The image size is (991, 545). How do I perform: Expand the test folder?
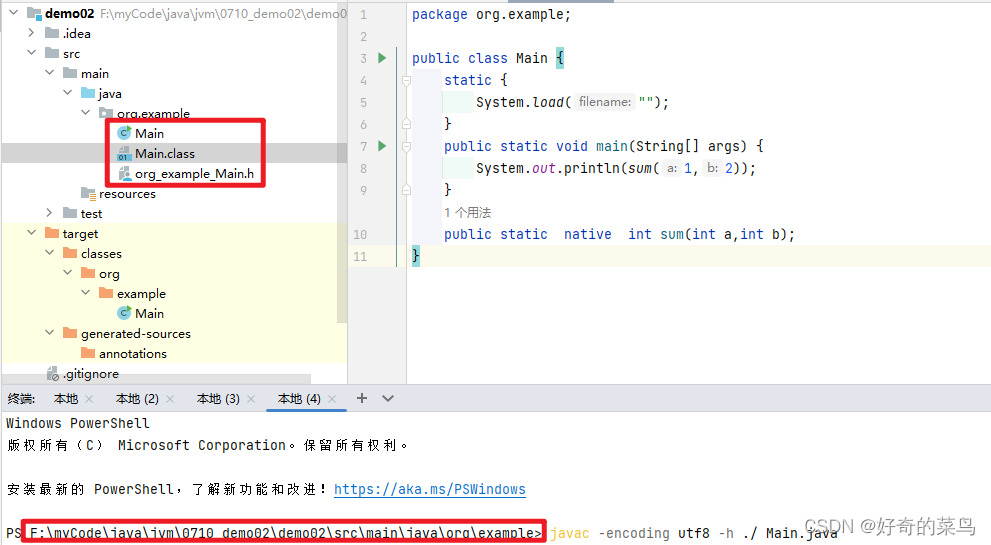coord(49,212)
